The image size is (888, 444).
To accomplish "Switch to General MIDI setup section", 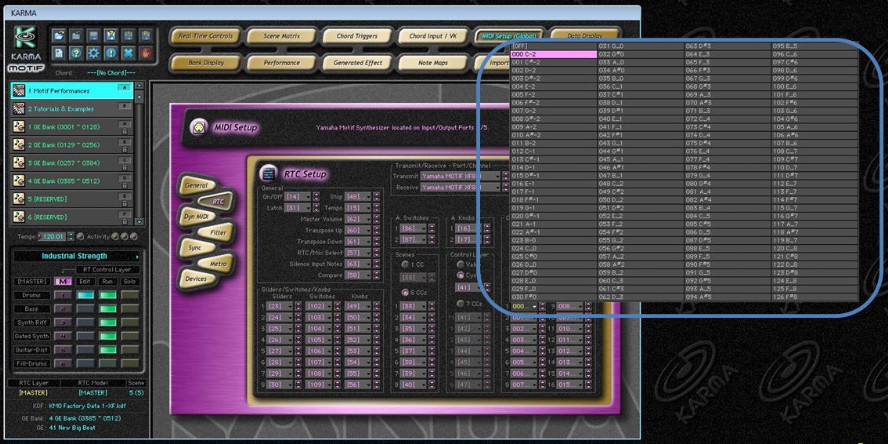I will tap(197, 185).
